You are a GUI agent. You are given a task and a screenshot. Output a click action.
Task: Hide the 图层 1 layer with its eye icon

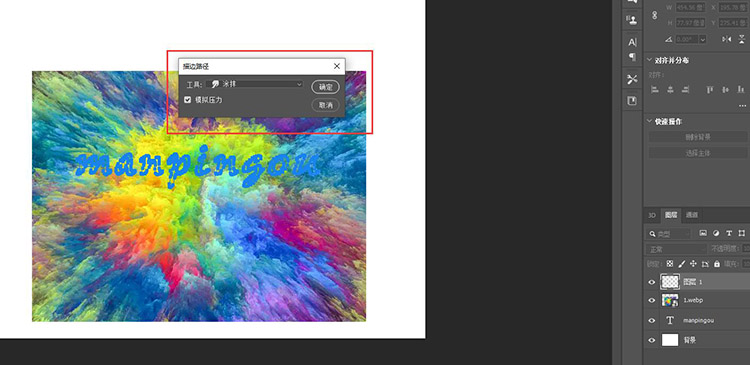651,282
